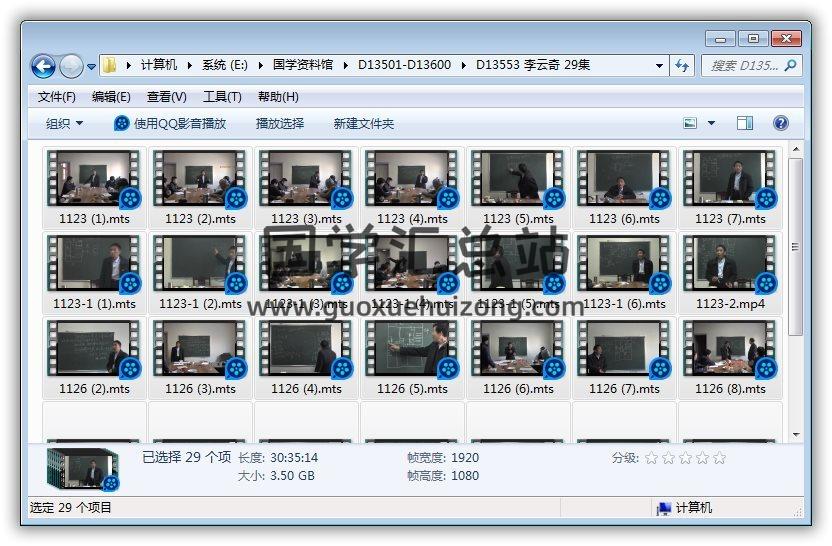Click the Forward navigation arrow button
This screenshot has height=546, width=832.
click(x=71, y=66)
